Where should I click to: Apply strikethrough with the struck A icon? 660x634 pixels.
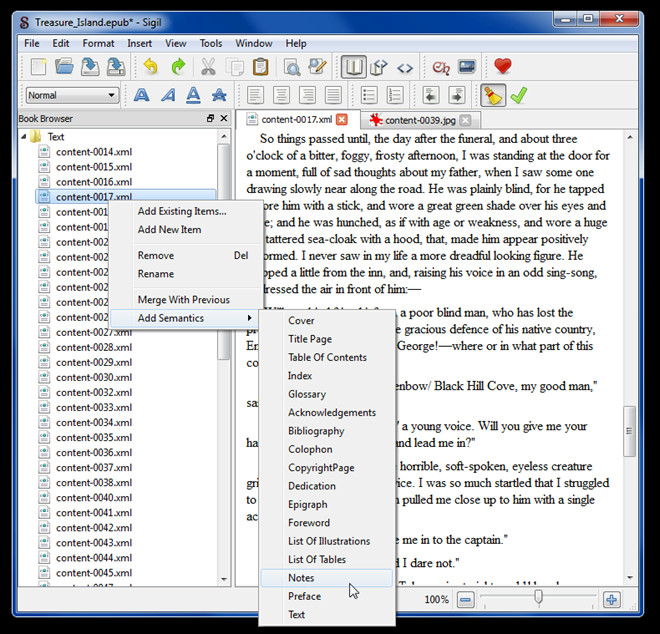(219, 95)
